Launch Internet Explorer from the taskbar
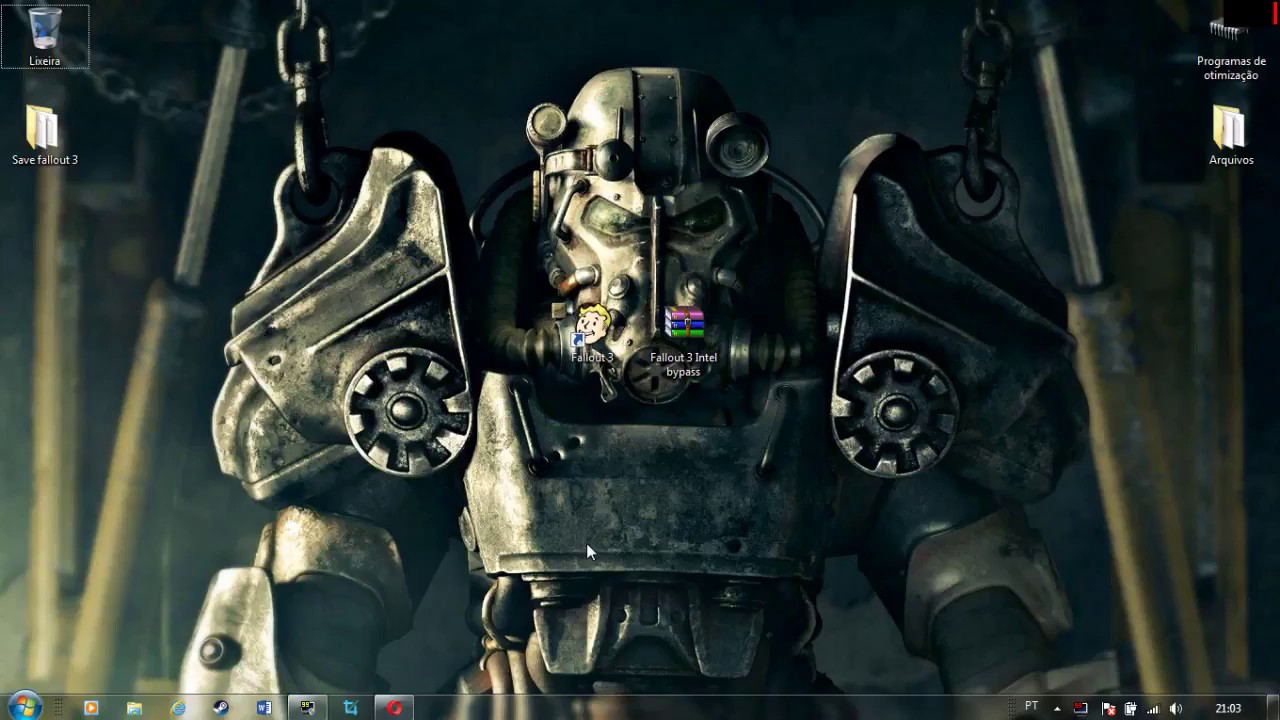Image resolution: width=1280 pixels, height=720 pixels. [x=178, y=708]
